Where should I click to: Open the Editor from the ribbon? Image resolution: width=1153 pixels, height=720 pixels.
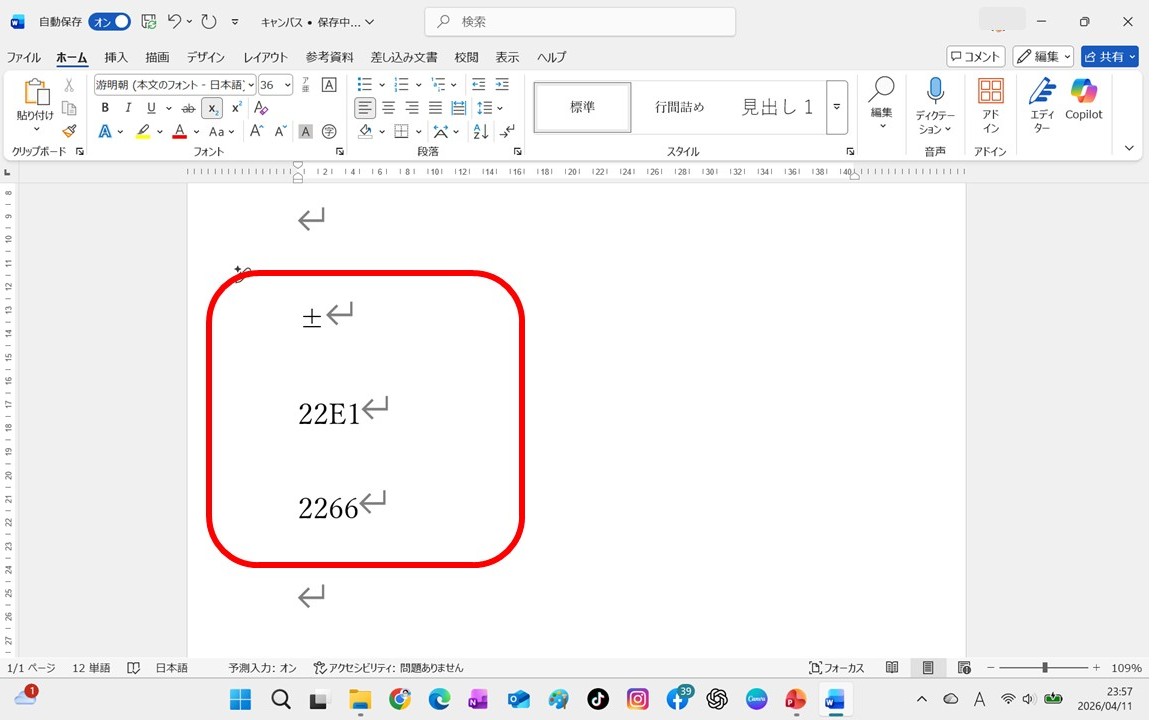pos(1042,106)
